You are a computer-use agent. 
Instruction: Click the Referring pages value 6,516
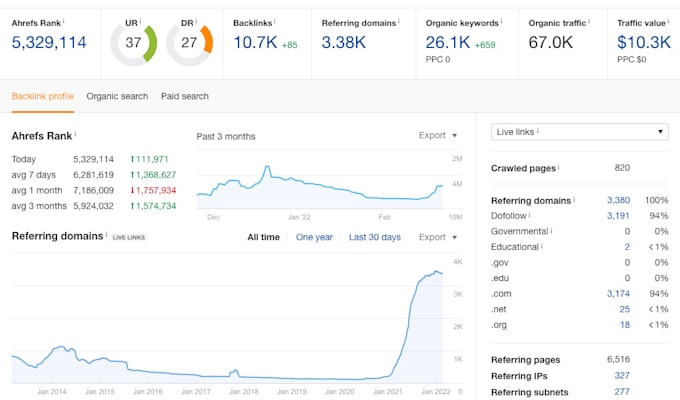618,359
